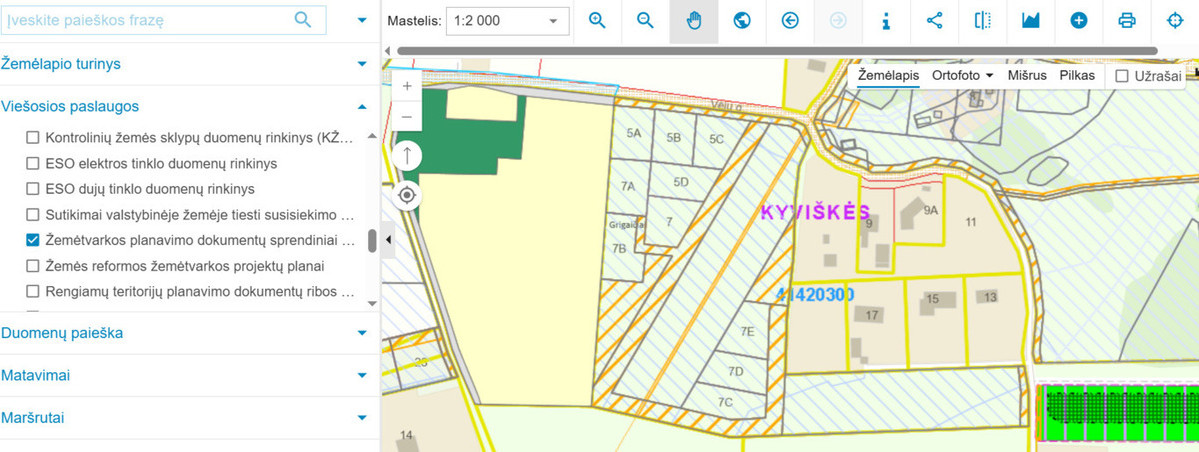Click parcel 5B on the map

[x=674, y=138]
